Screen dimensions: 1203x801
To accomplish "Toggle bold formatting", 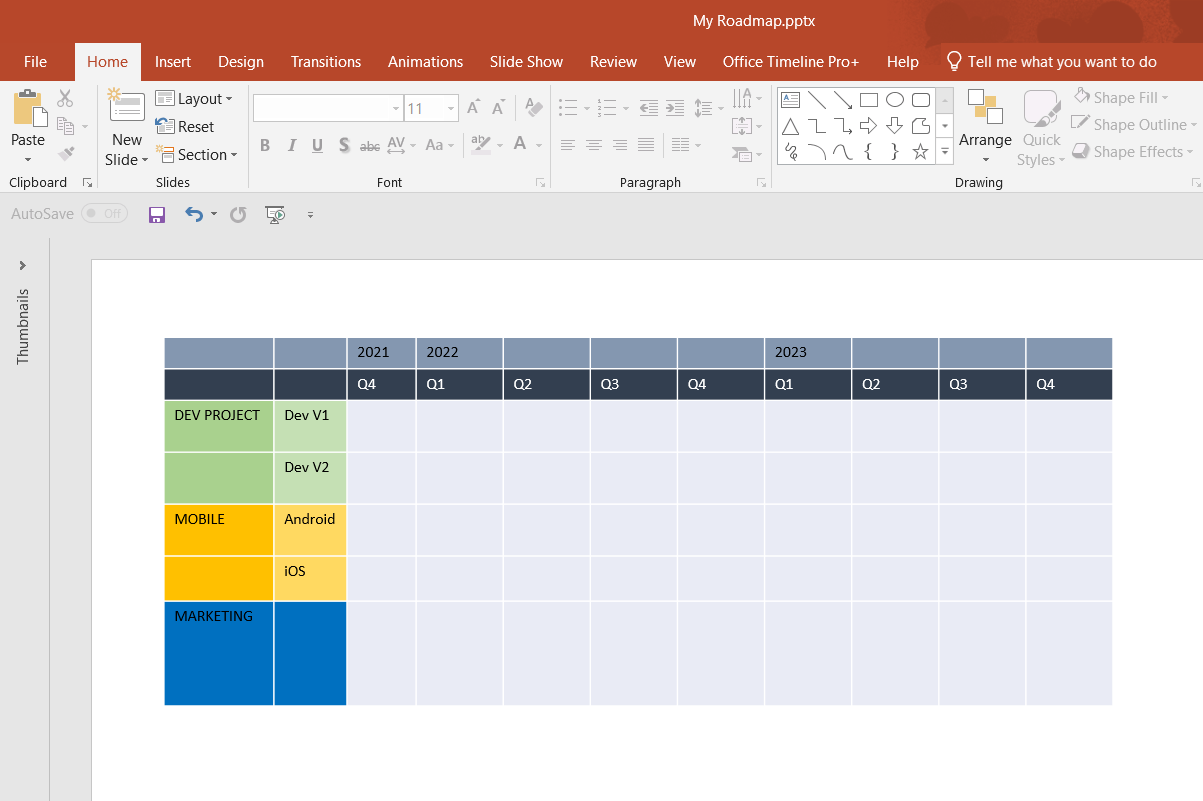I will pos(264,145).
